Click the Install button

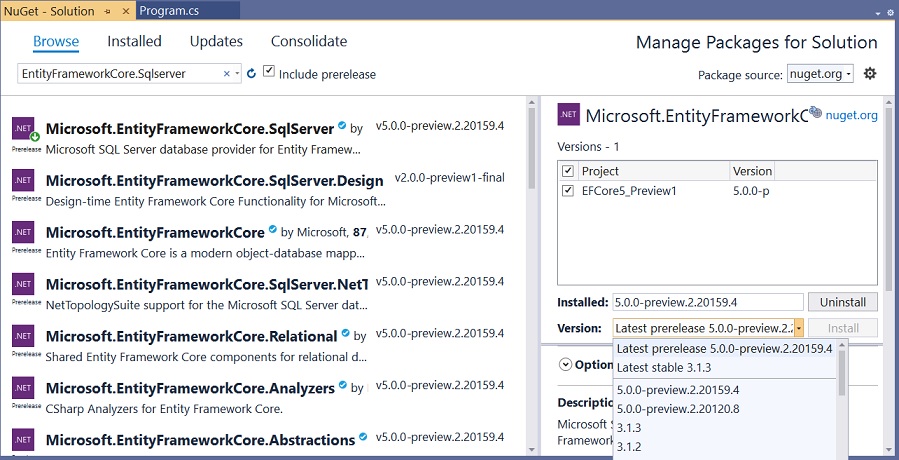pyautogui.click(x=842, y=329)
